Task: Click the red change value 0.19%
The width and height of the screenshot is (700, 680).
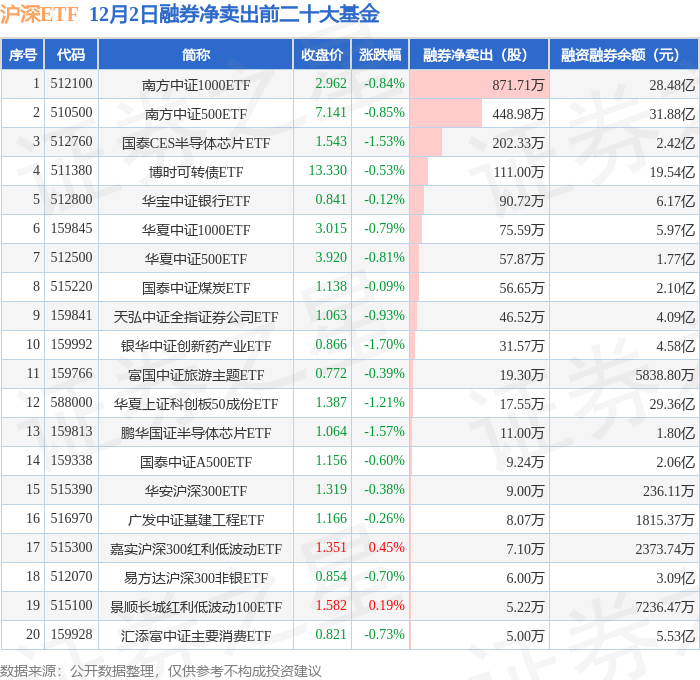Action: (387, 606)
